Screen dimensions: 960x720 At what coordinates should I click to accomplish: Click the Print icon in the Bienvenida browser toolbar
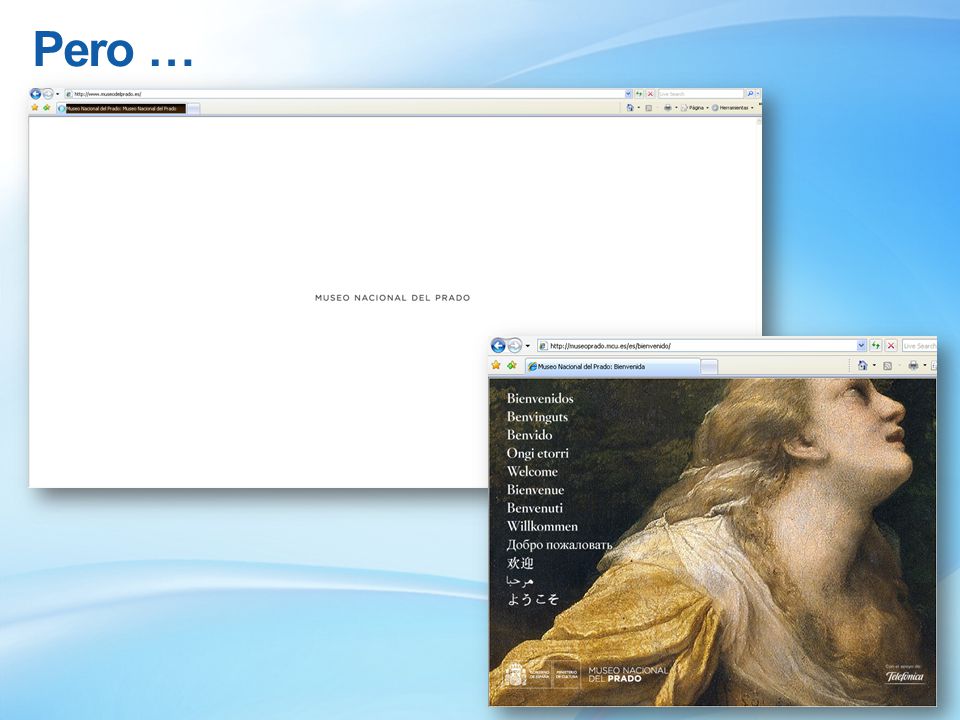pyautogui.click(x=913, y=366)
